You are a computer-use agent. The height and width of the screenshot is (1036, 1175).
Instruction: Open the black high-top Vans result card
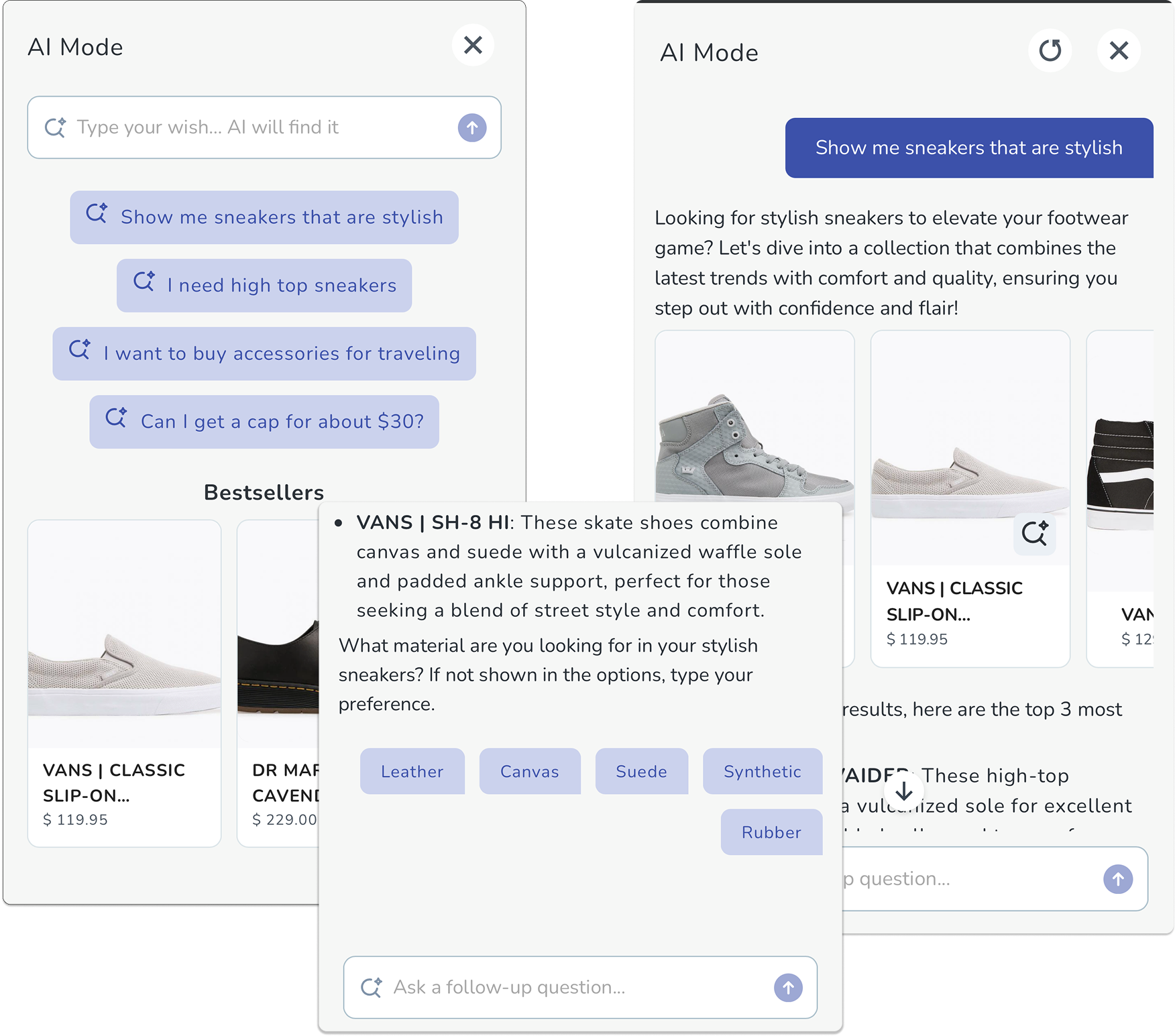click(x=1120, y=499)
